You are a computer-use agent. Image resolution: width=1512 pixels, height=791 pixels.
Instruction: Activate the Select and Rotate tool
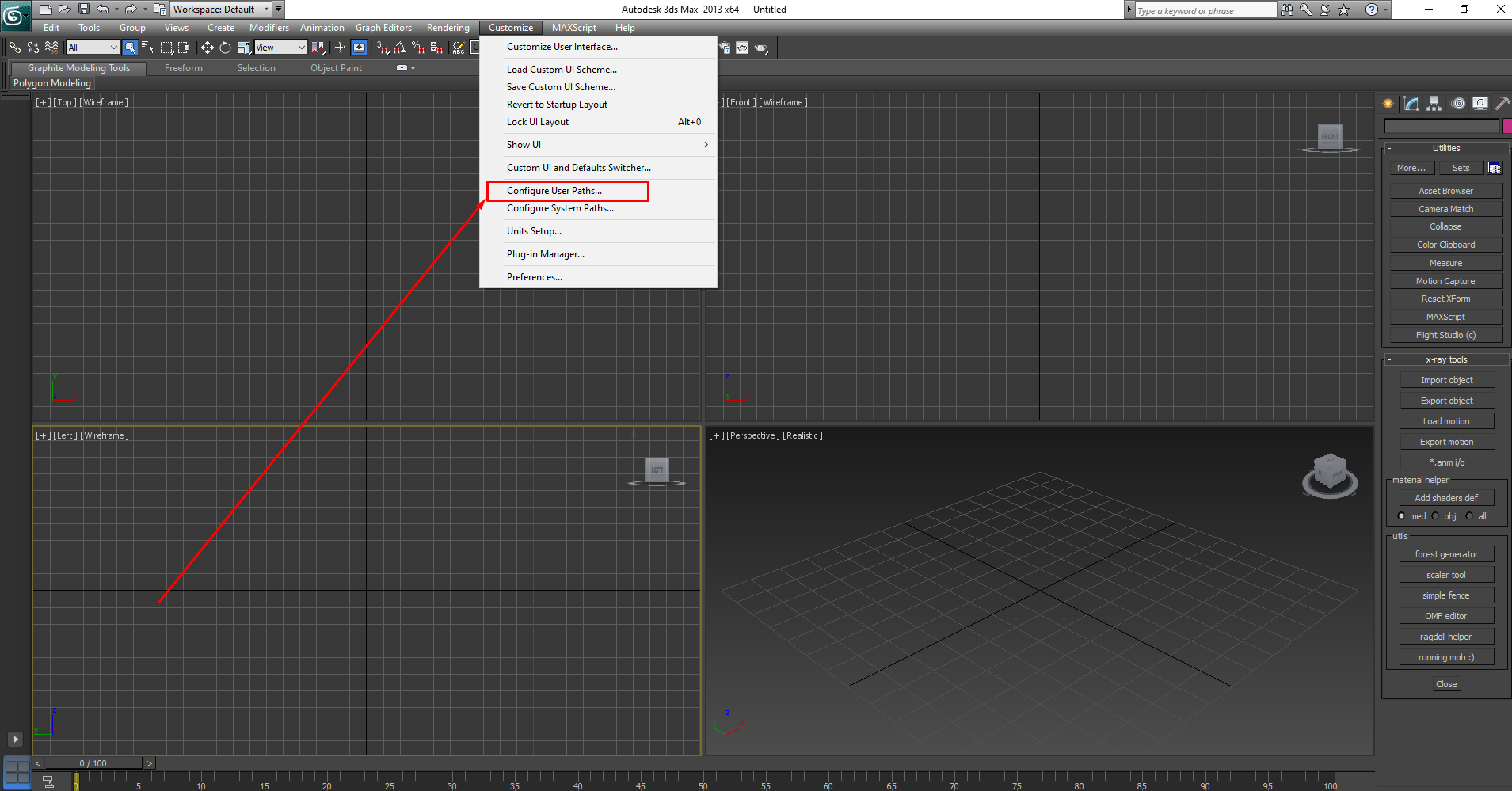tap(226, 48)
